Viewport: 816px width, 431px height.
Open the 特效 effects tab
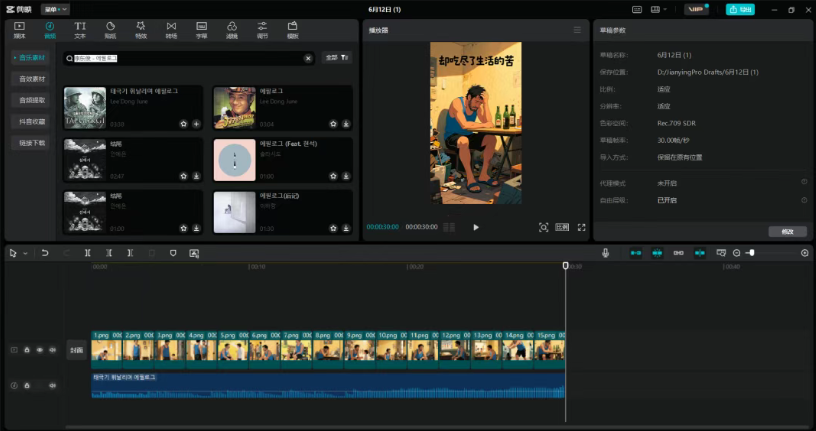[x=141, y=30]
